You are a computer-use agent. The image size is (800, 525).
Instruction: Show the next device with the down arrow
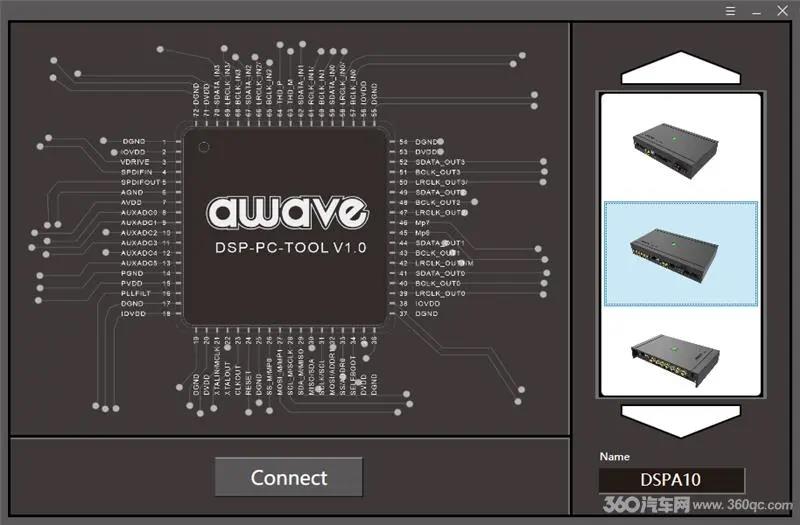(681, 421)
